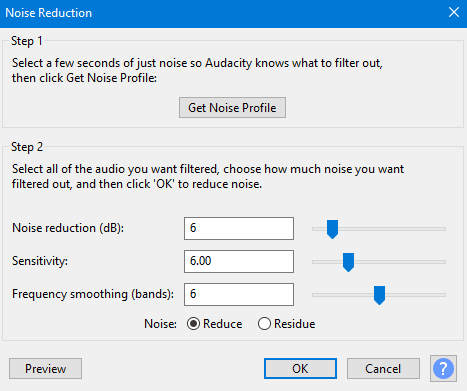Grab the Noise reduction slider handle
Screen dimensions: 467x391
point(332,229)
